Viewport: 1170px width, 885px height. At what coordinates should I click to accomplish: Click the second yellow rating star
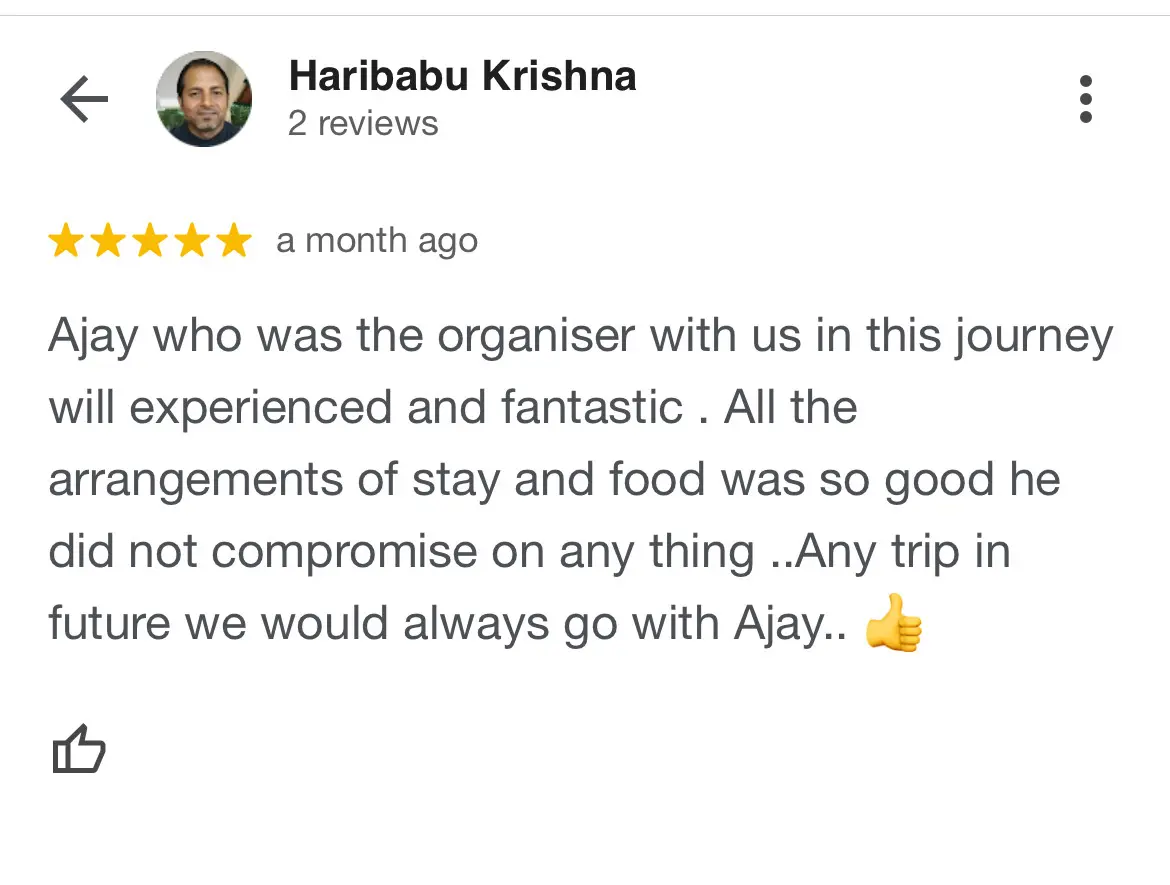coord(109,240)
